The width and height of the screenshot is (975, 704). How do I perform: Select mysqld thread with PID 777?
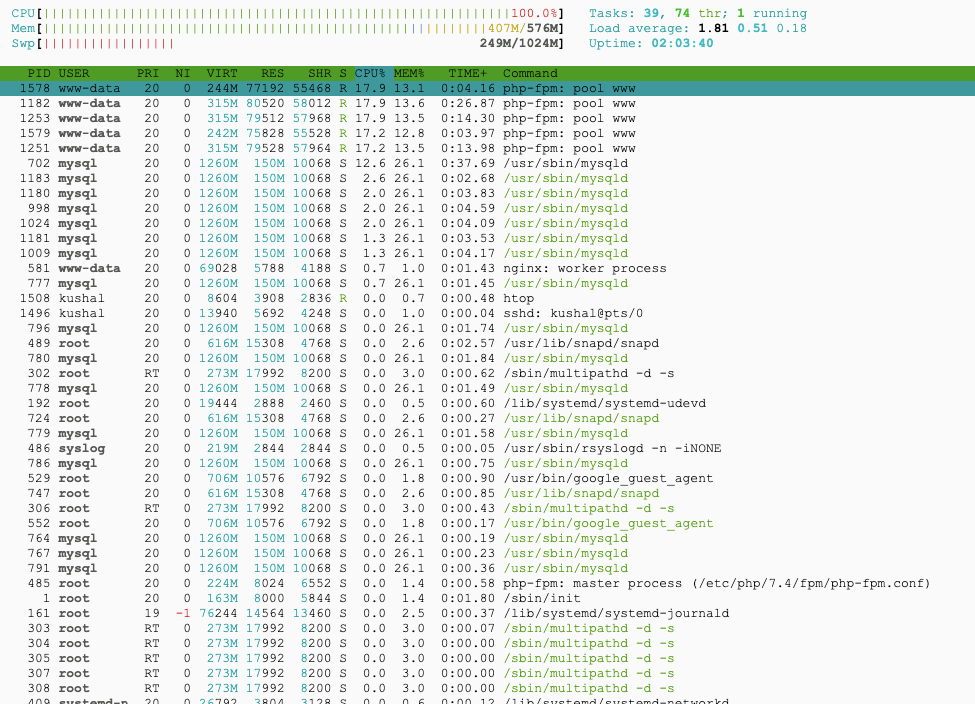pos(488,283)
